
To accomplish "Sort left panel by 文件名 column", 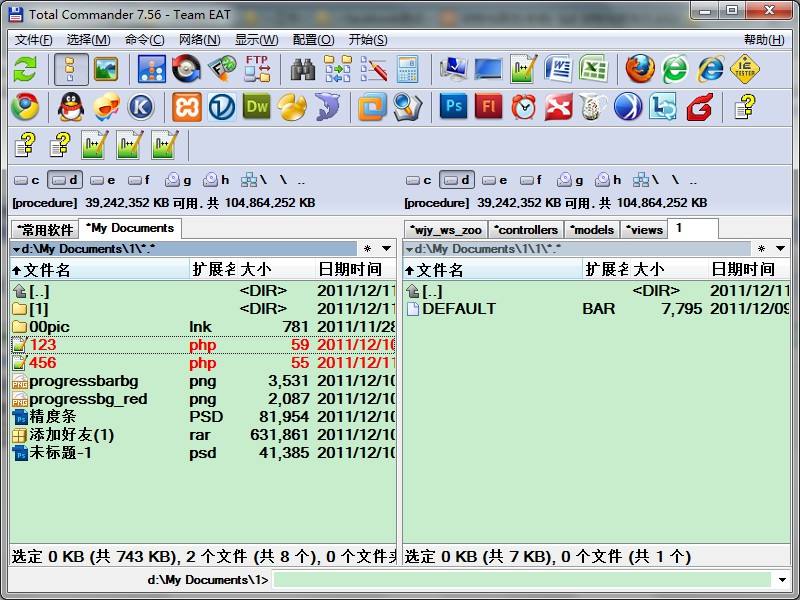I will (x=99, y=269).
